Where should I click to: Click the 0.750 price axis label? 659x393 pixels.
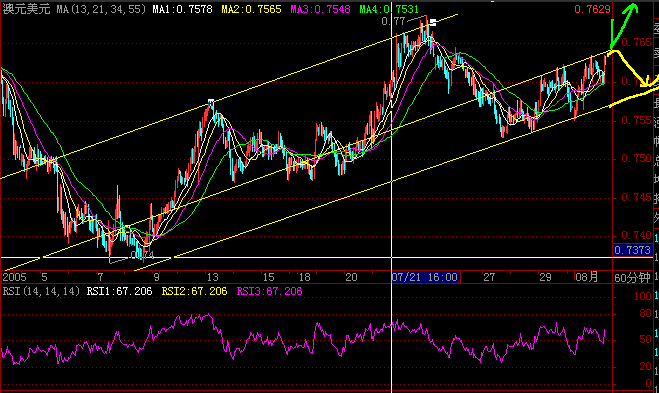click(x=636, y=158)
